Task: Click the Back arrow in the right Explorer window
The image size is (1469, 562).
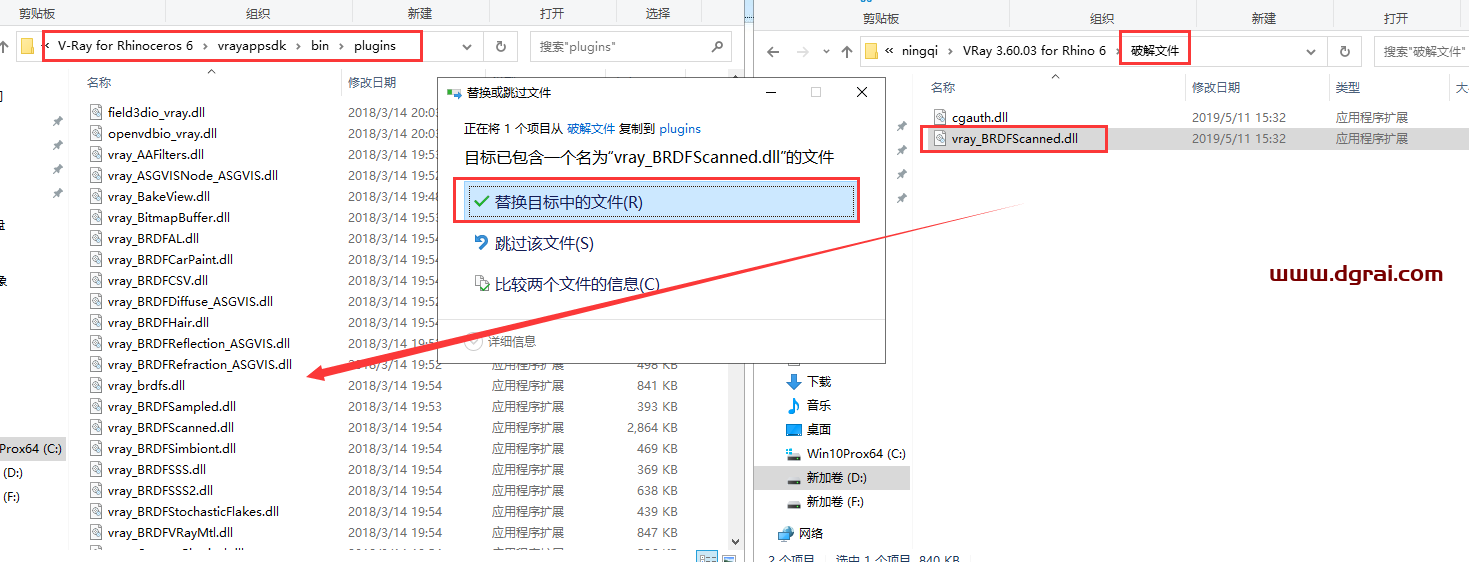Action: click(x=773, y=52)
